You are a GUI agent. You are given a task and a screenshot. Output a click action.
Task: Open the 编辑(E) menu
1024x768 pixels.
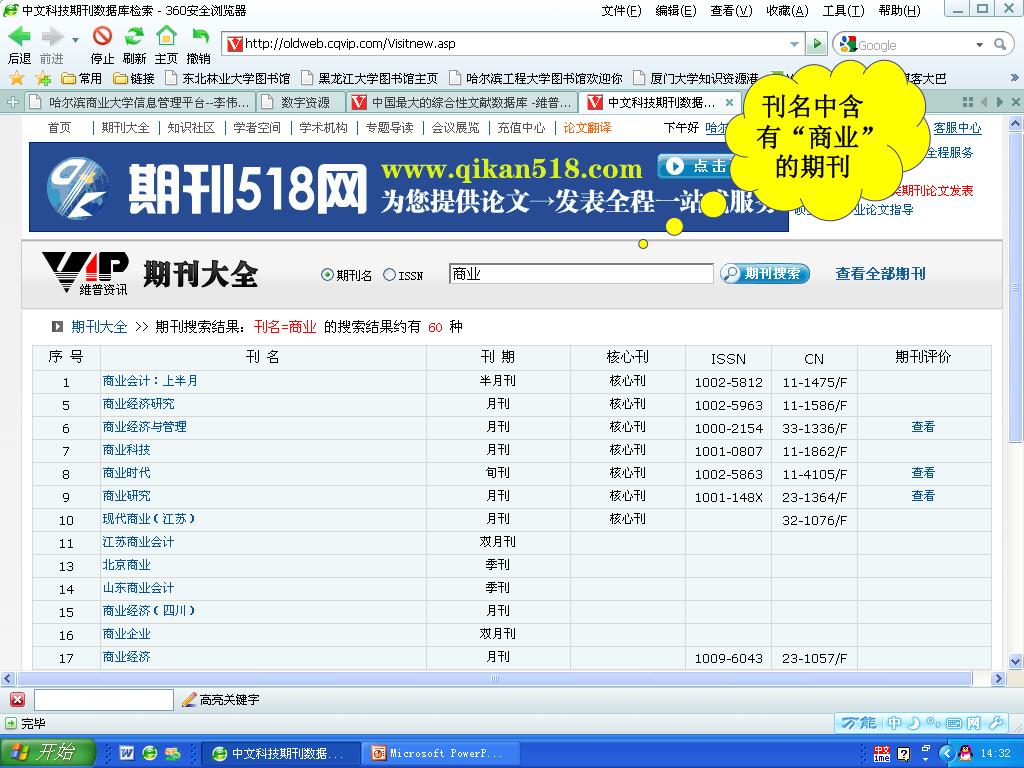[676, 10]
